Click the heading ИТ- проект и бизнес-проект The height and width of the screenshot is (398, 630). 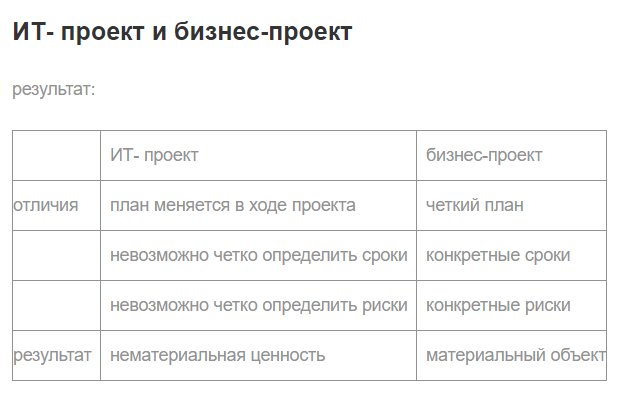[182, 32]
